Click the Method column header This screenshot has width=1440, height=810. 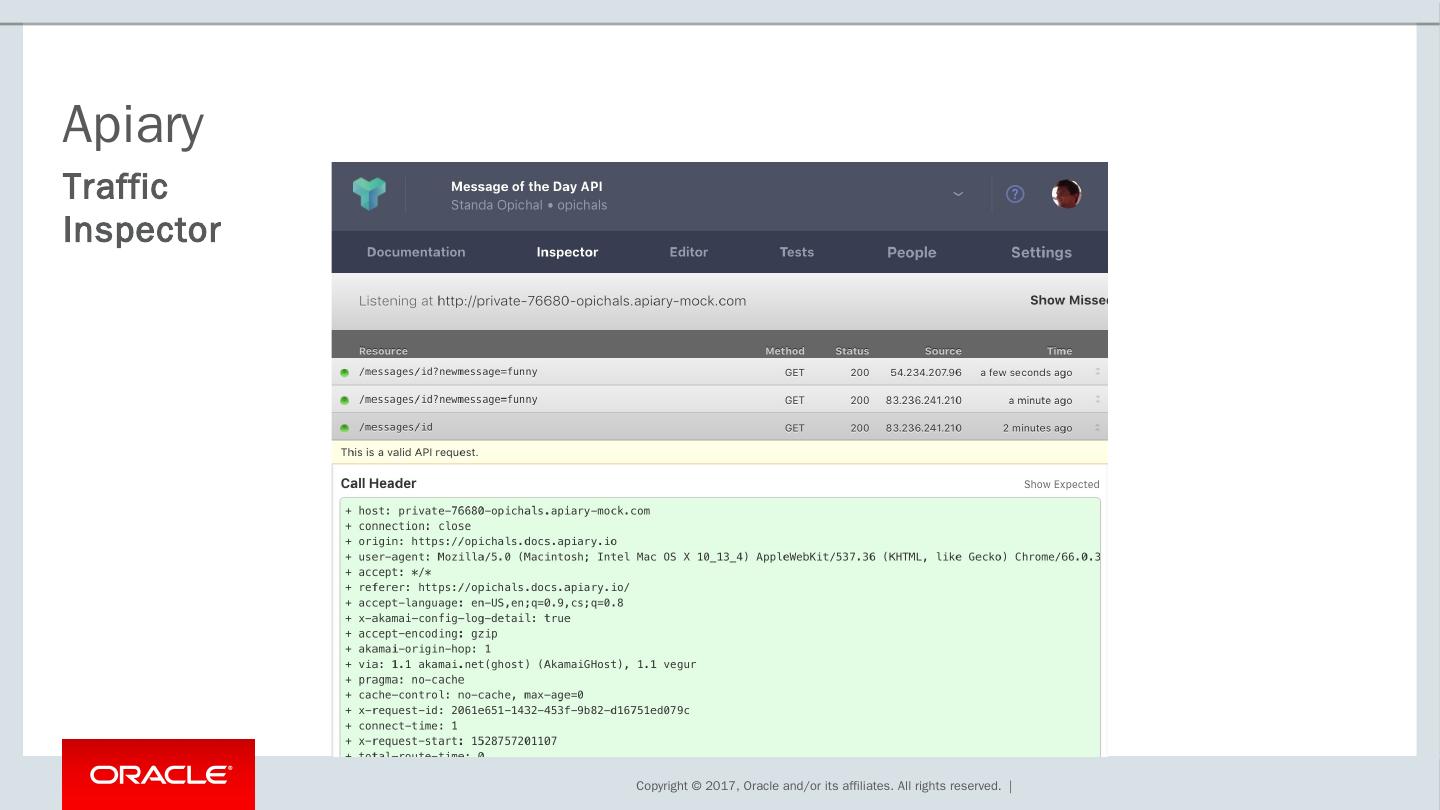[785, 351]
